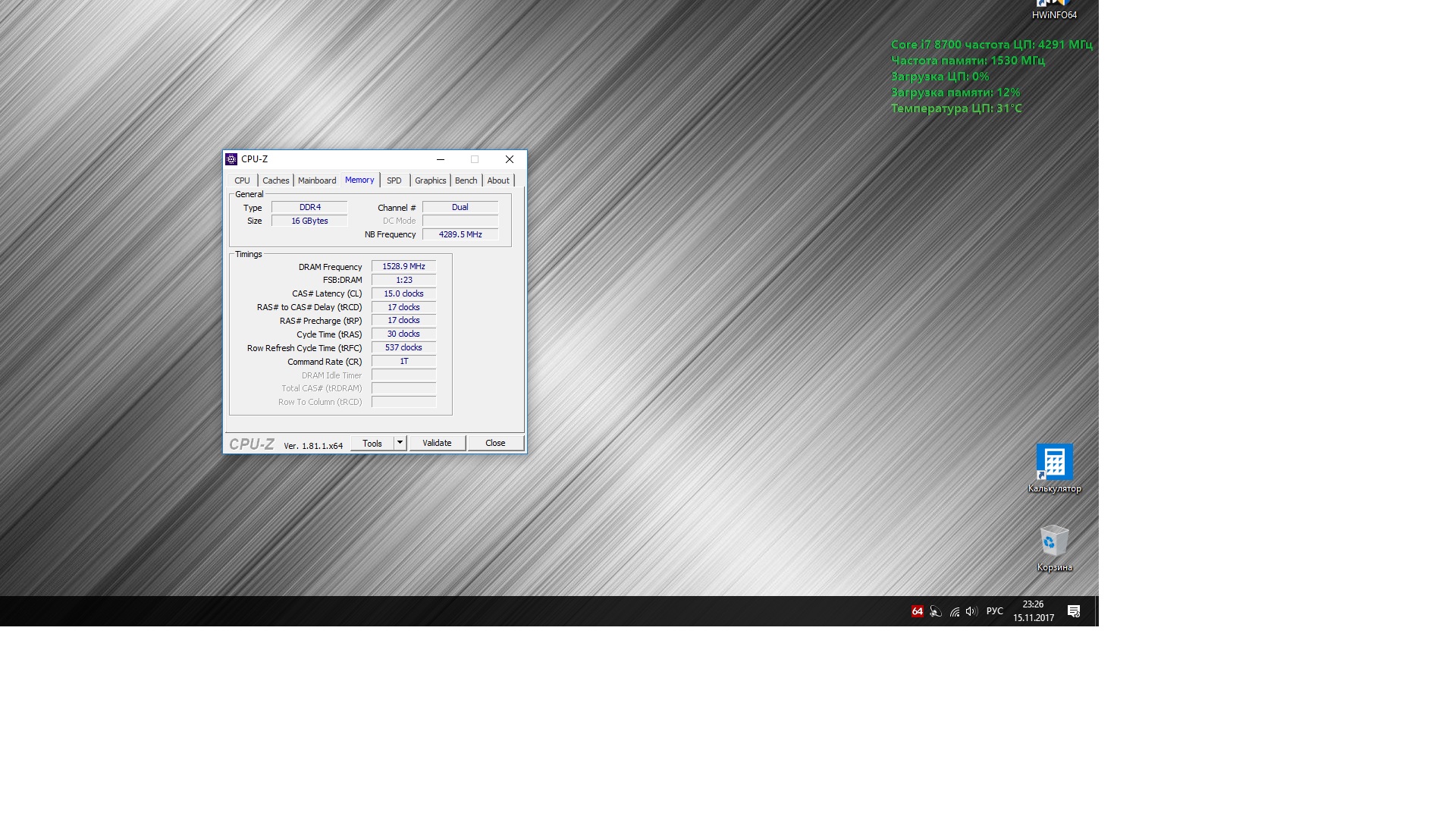Click the DRAM Frequency value field
The image size is (1456, 819).
click(403, 267)
